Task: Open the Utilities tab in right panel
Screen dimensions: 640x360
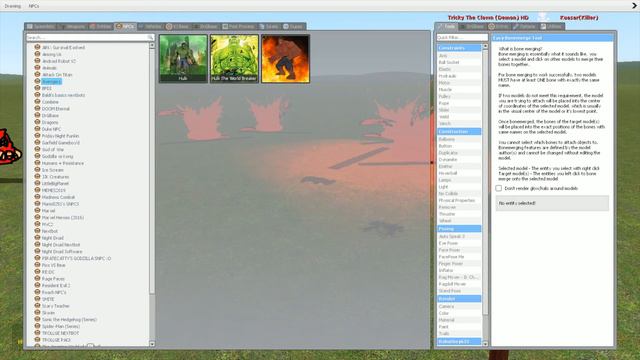Action: [551, 26]
